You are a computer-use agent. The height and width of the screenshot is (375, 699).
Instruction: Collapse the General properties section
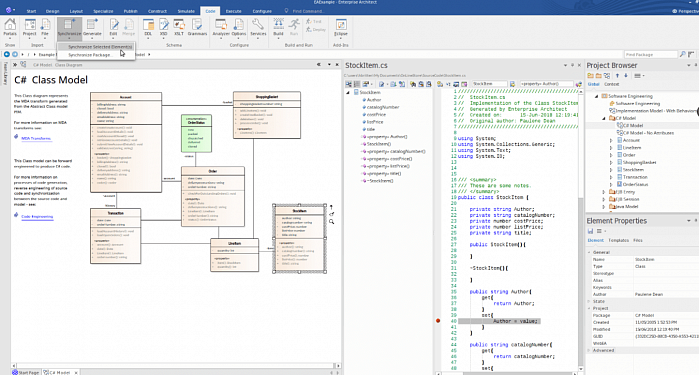pyautogui.click(x=590, y=252)
